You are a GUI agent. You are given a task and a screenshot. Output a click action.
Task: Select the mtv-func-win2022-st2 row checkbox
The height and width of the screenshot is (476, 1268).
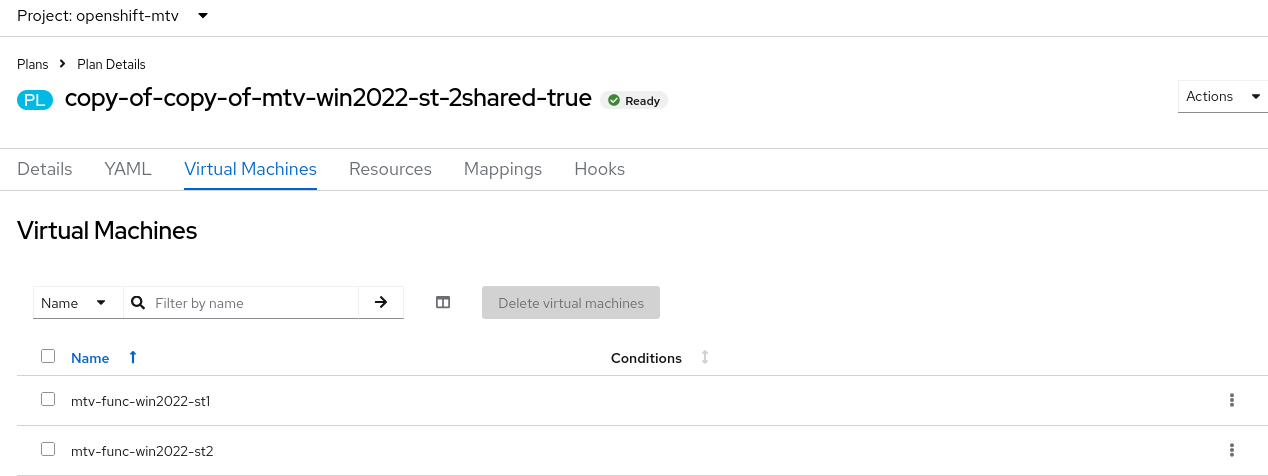pos(48,450)
